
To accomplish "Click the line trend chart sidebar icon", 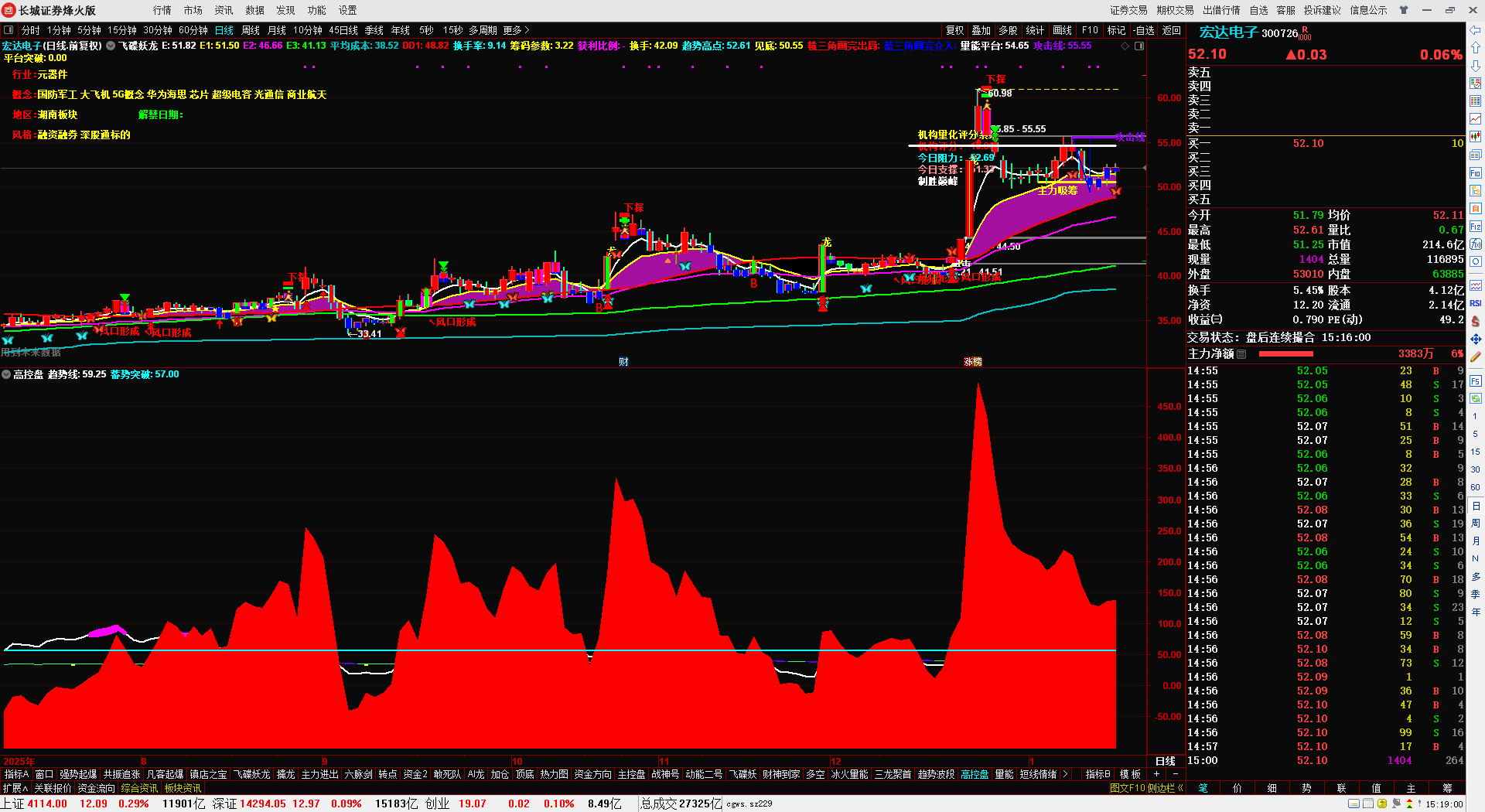I will 1476,119.
